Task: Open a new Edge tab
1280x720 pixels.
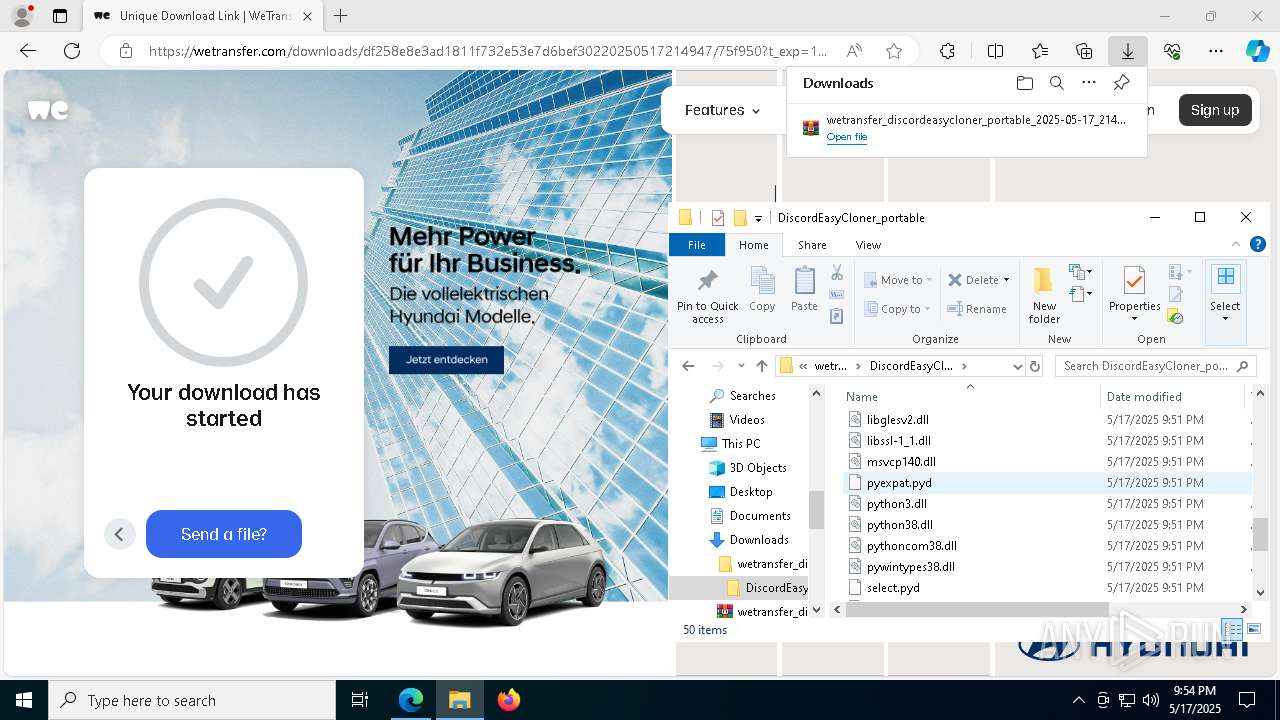Action: click(341, 16)
